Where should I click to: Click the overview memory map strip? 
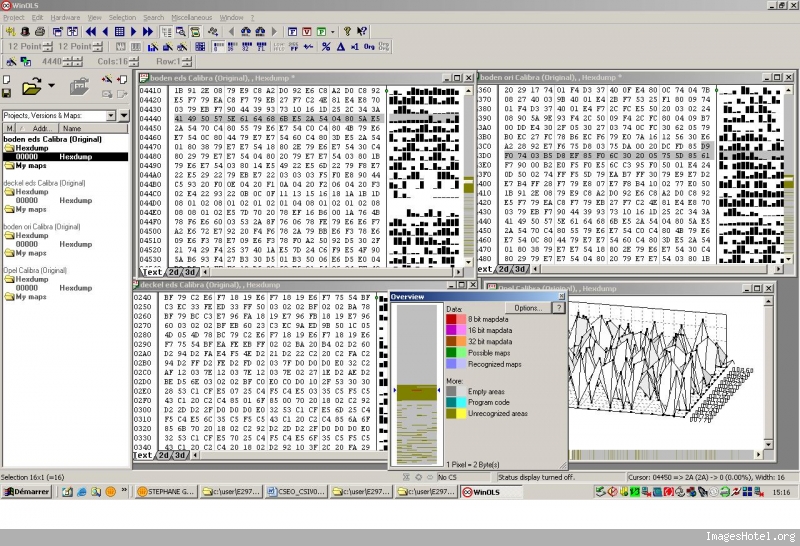[416, 384]
